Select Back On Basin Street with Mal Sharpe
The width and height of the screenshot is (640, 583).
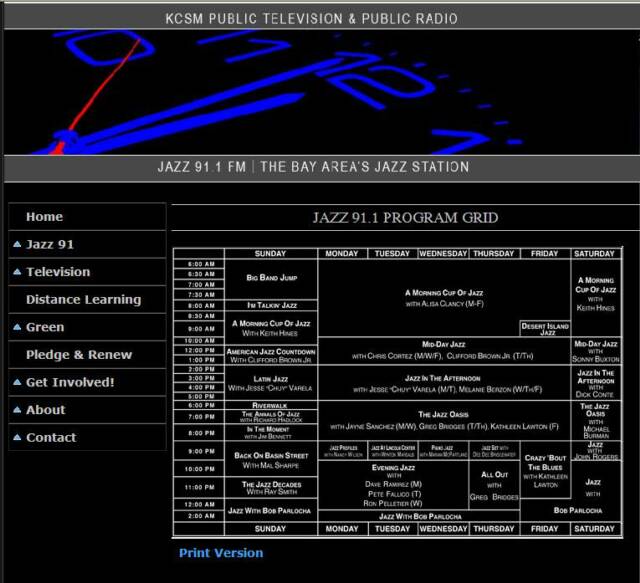(271, 459)
